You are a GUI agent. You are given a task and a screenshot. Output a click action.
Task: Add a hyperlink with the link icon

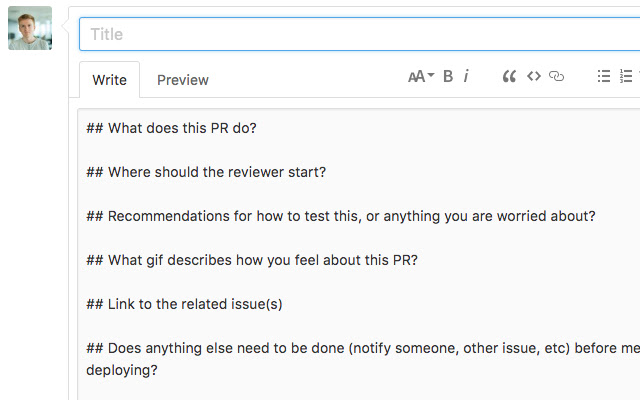558,76
